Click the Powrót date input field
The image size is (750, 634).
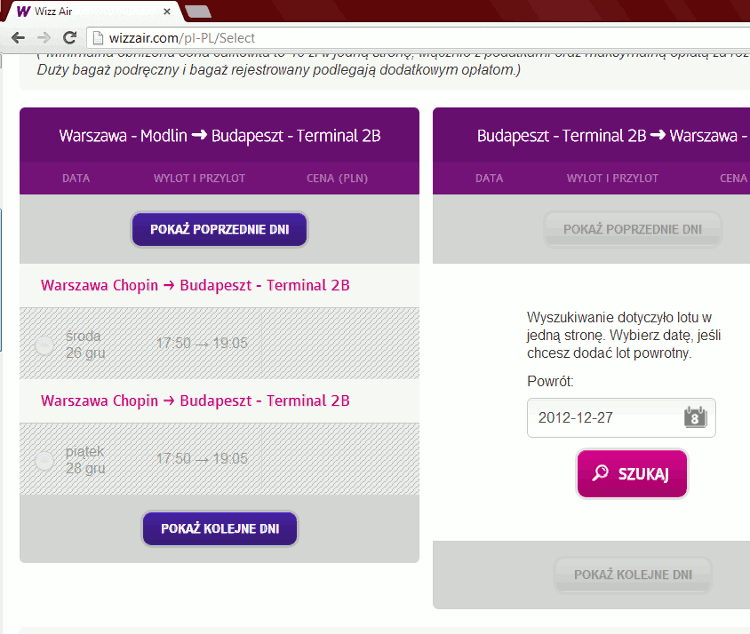pyautogui.click(x=603, y=418)
